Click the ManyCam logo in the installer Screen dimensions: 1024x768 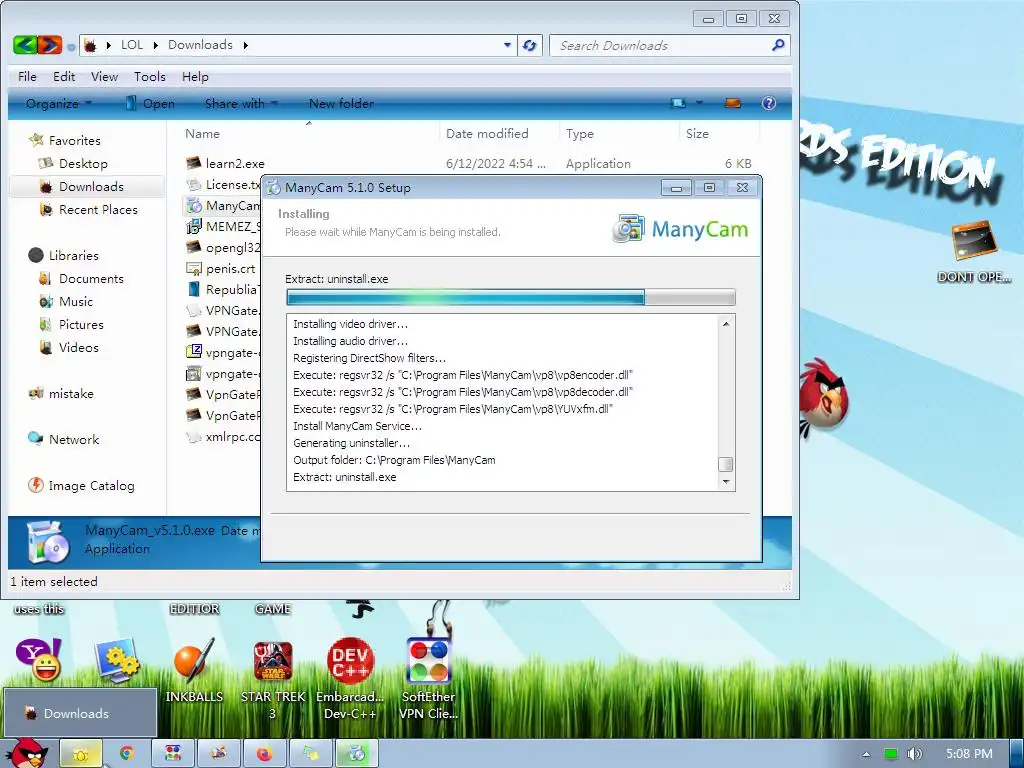(680, 229)
